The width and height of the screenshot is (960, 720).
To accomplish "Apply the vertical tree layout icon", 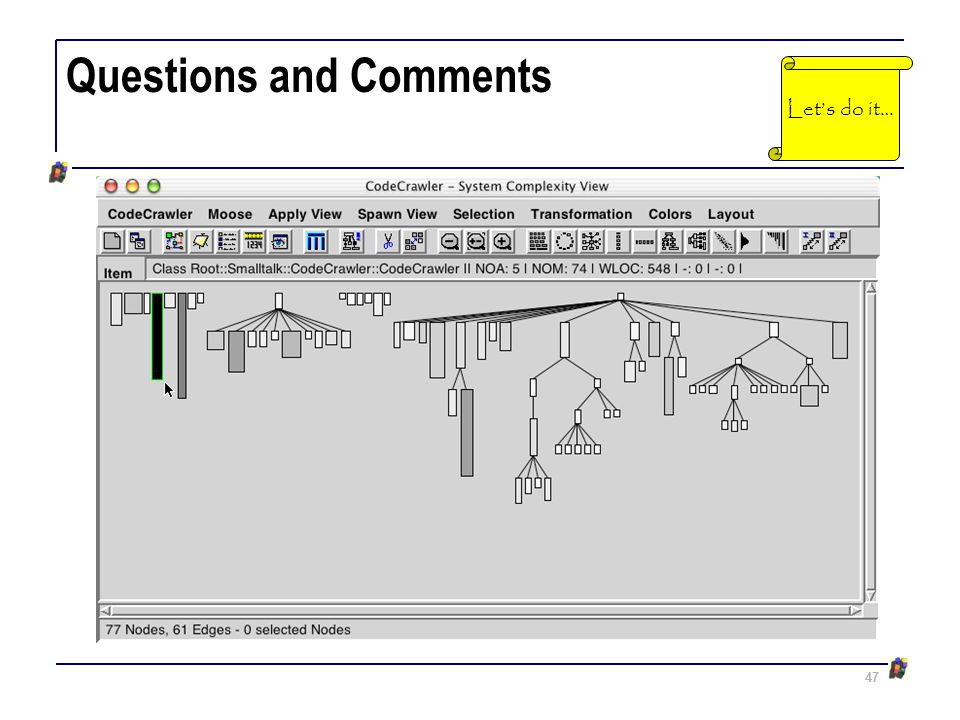I will pos(670,241).
